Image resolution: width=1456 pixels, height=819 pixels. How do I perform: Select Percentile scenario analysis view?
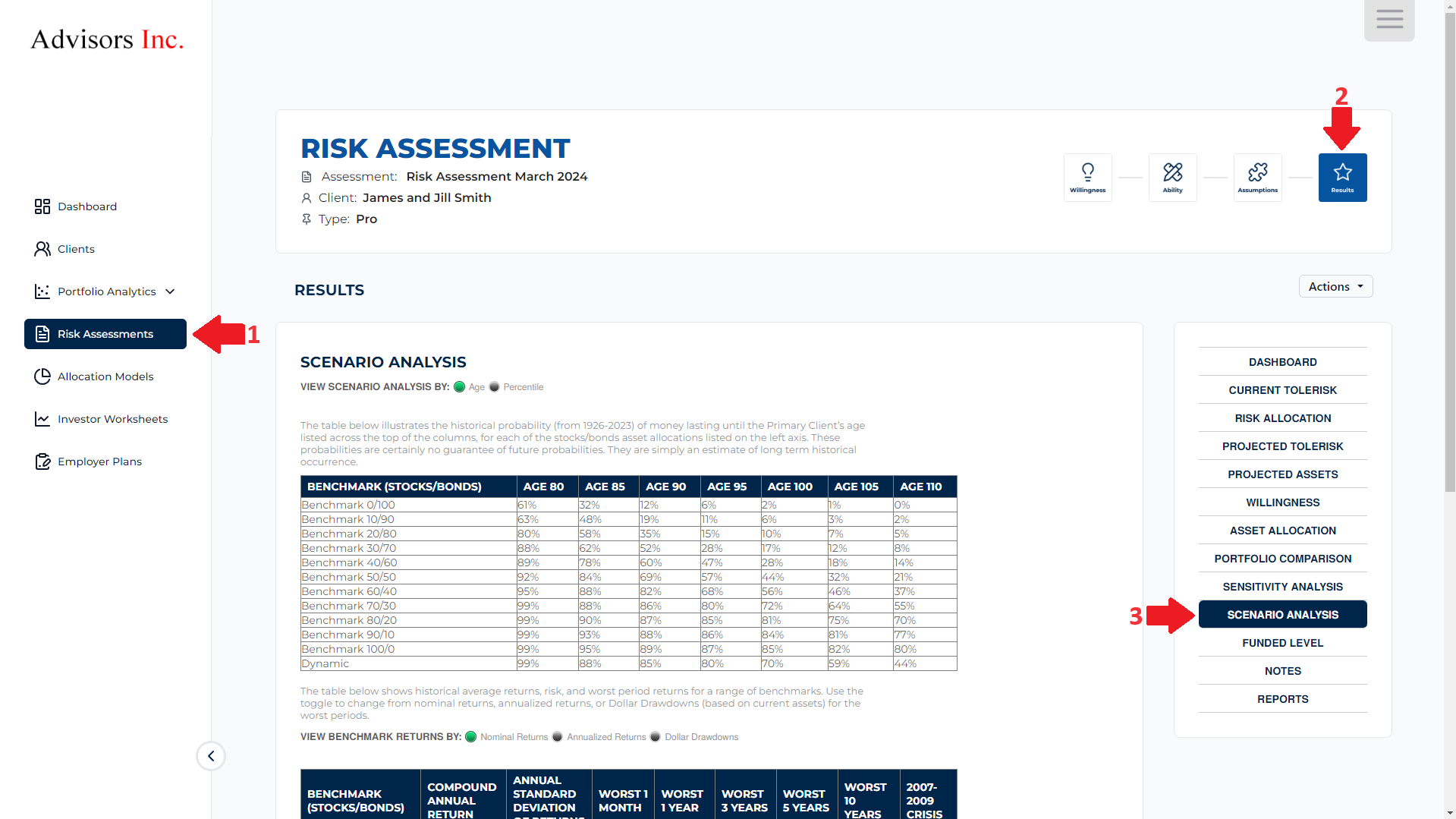point(495,387)
